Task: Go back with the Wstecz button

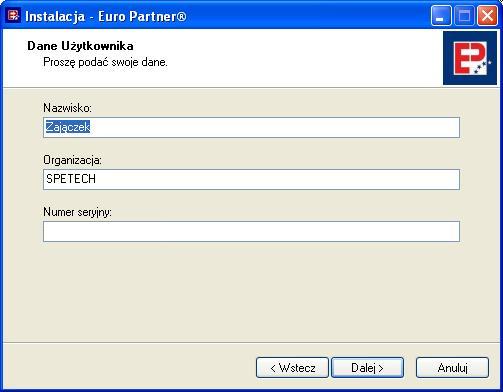Action: click(292, 368)
